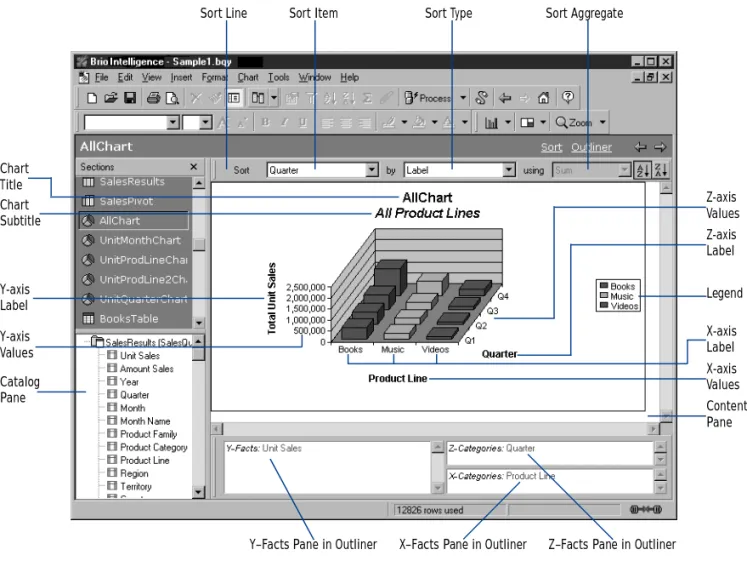Click the legend layout icon
This screenshot has width=747, height=561.
click(x=527, y=123)
